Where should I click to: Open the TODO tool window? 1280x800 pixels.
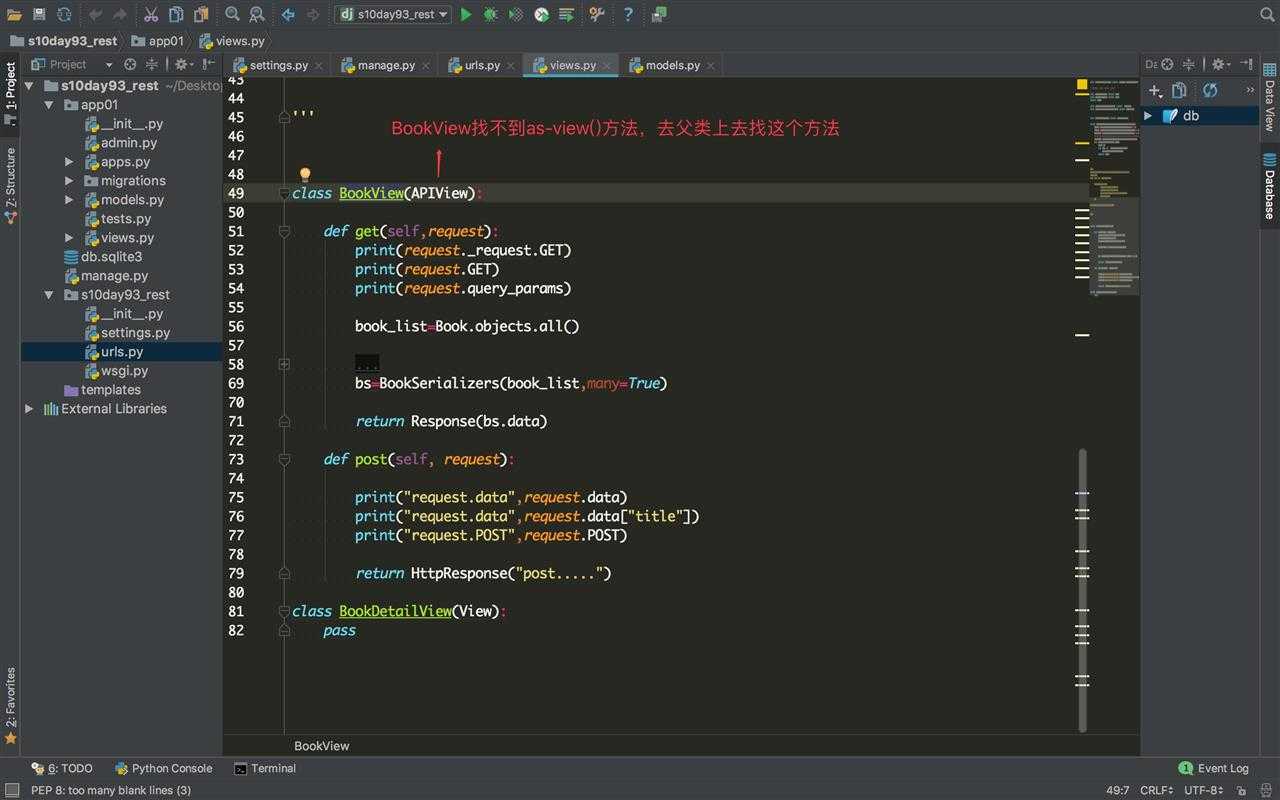(x=62, y=769)
